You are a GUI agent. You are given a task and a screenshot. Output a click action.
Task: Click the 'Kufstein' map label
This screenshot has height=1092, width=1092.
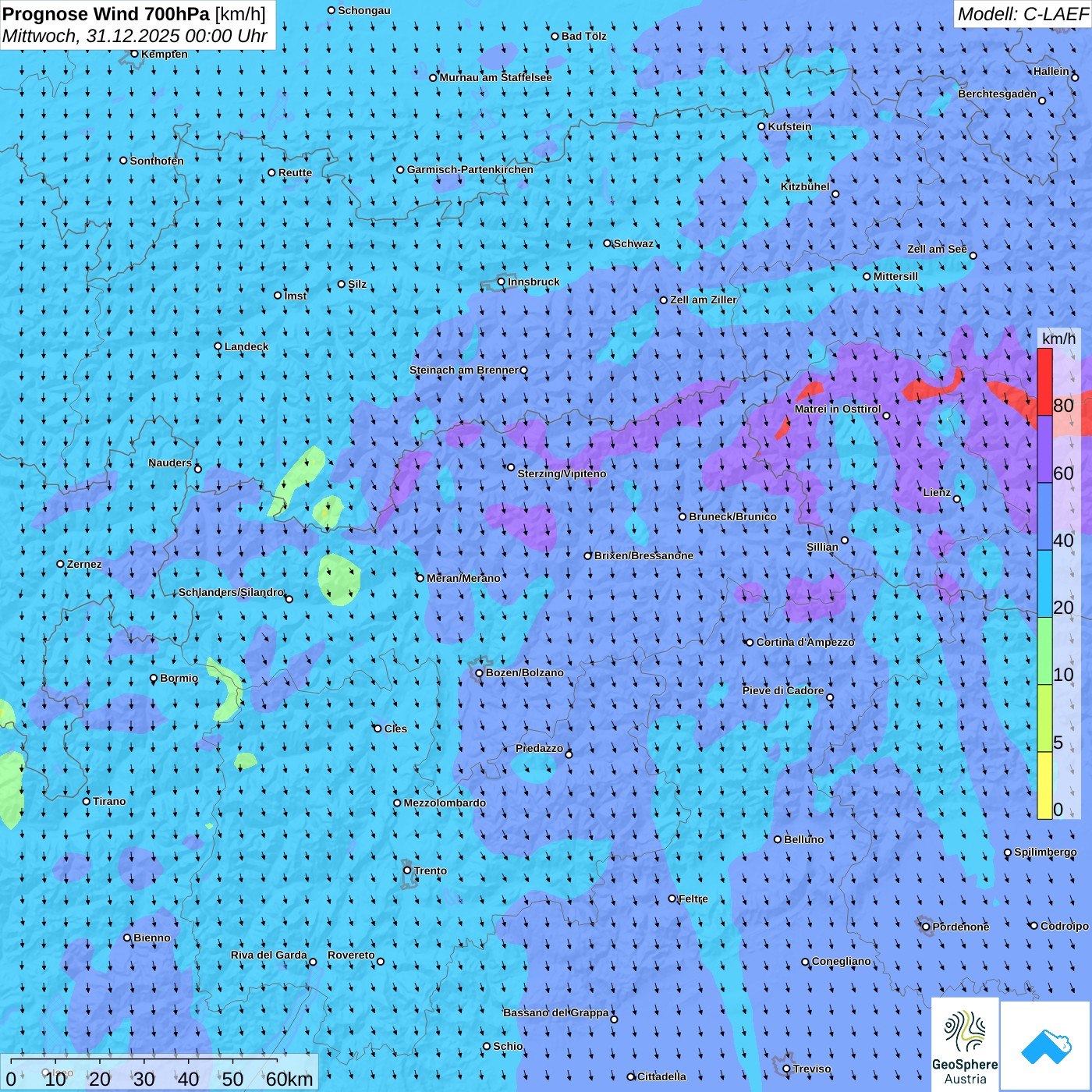click(x=789, y=126)
